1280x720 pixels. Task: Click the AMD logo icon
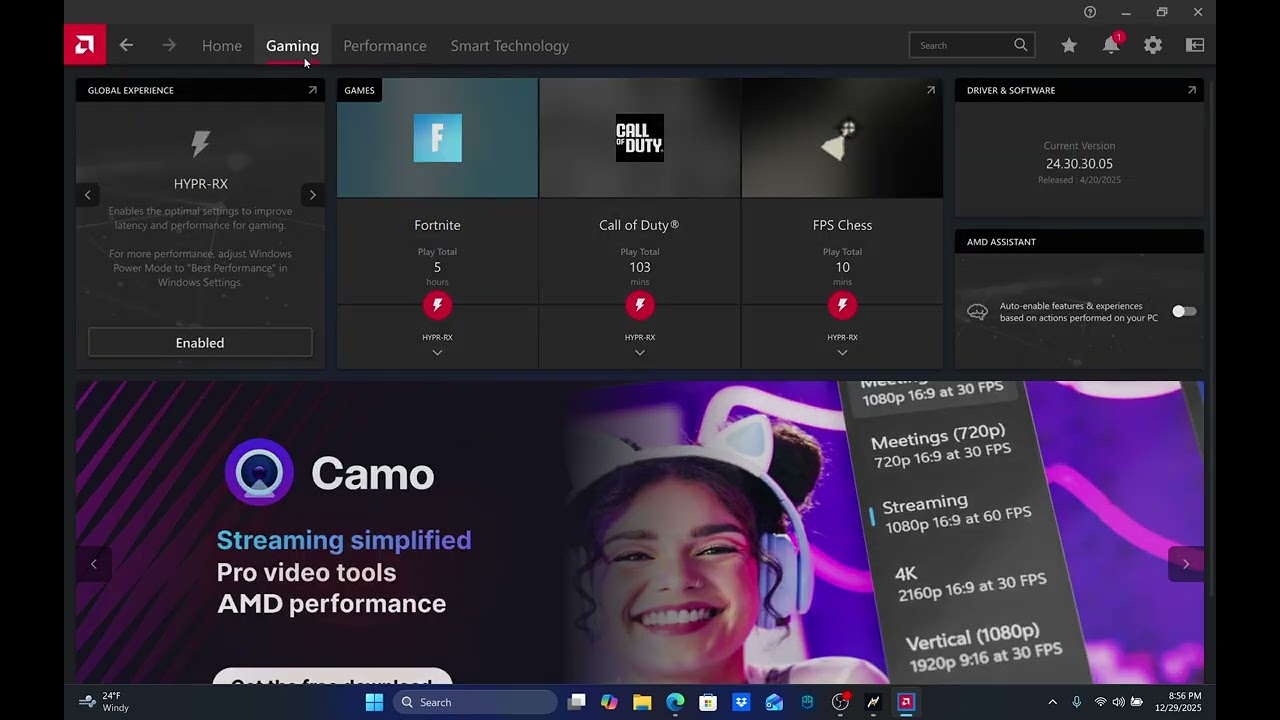(85, 45)
